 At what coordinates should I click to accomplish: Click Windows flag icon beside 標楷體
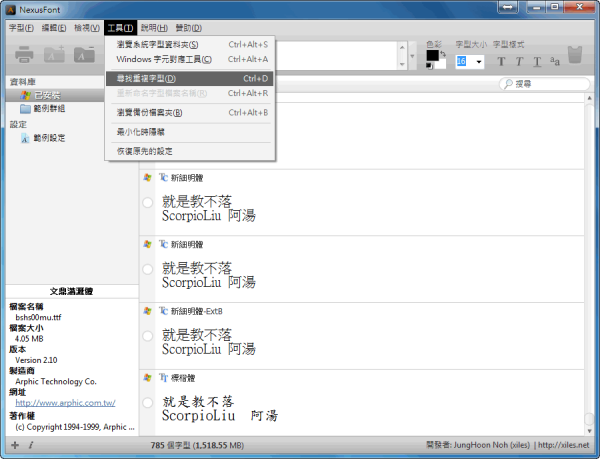pyautogui.click(x=147, y=378)
